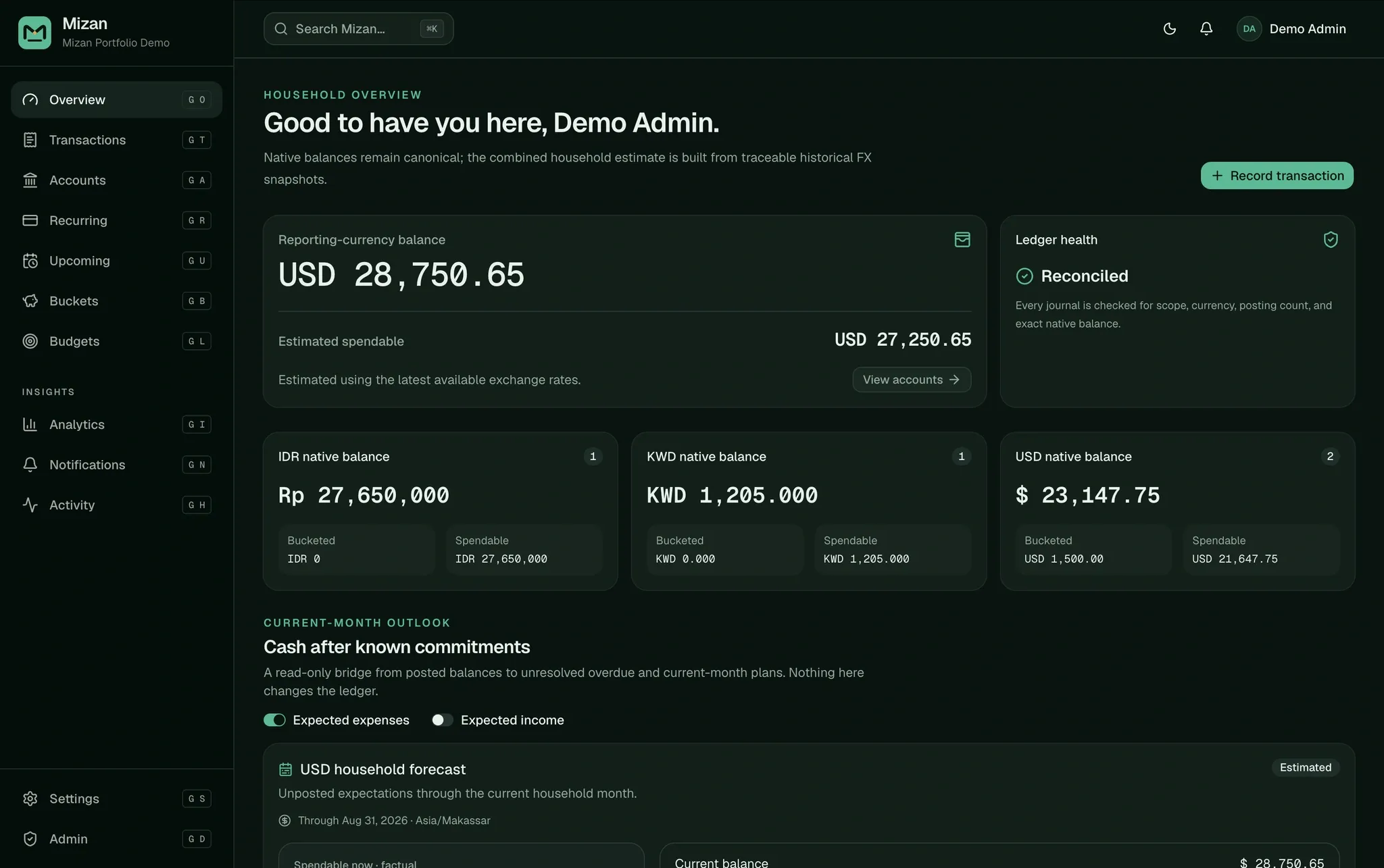This screenshot has height=868, width=1384.
Task: Click the KWD 1,205.000 balance
Action: point(732,495)
